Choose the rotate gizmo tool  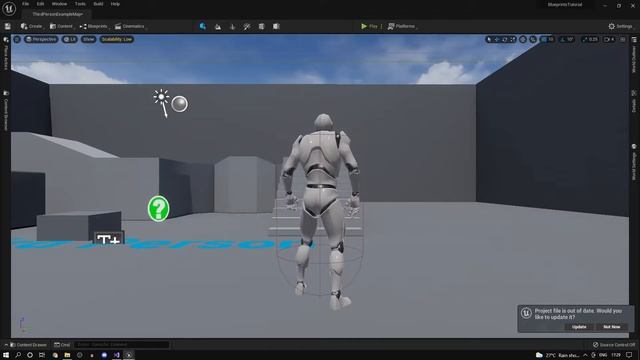(504, 40)
